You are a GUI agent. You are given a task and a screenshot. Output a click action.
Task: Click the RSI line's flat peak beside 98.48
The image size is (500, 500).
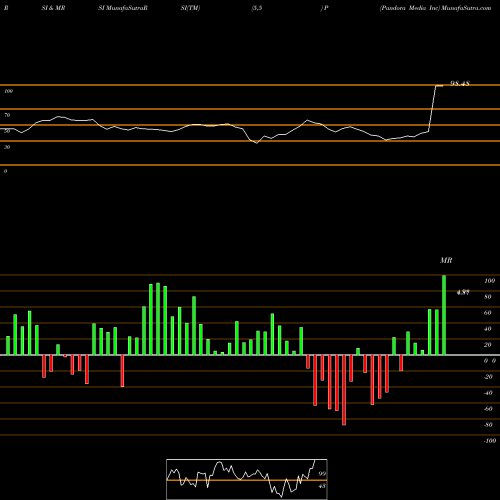(x=439, y=86)
